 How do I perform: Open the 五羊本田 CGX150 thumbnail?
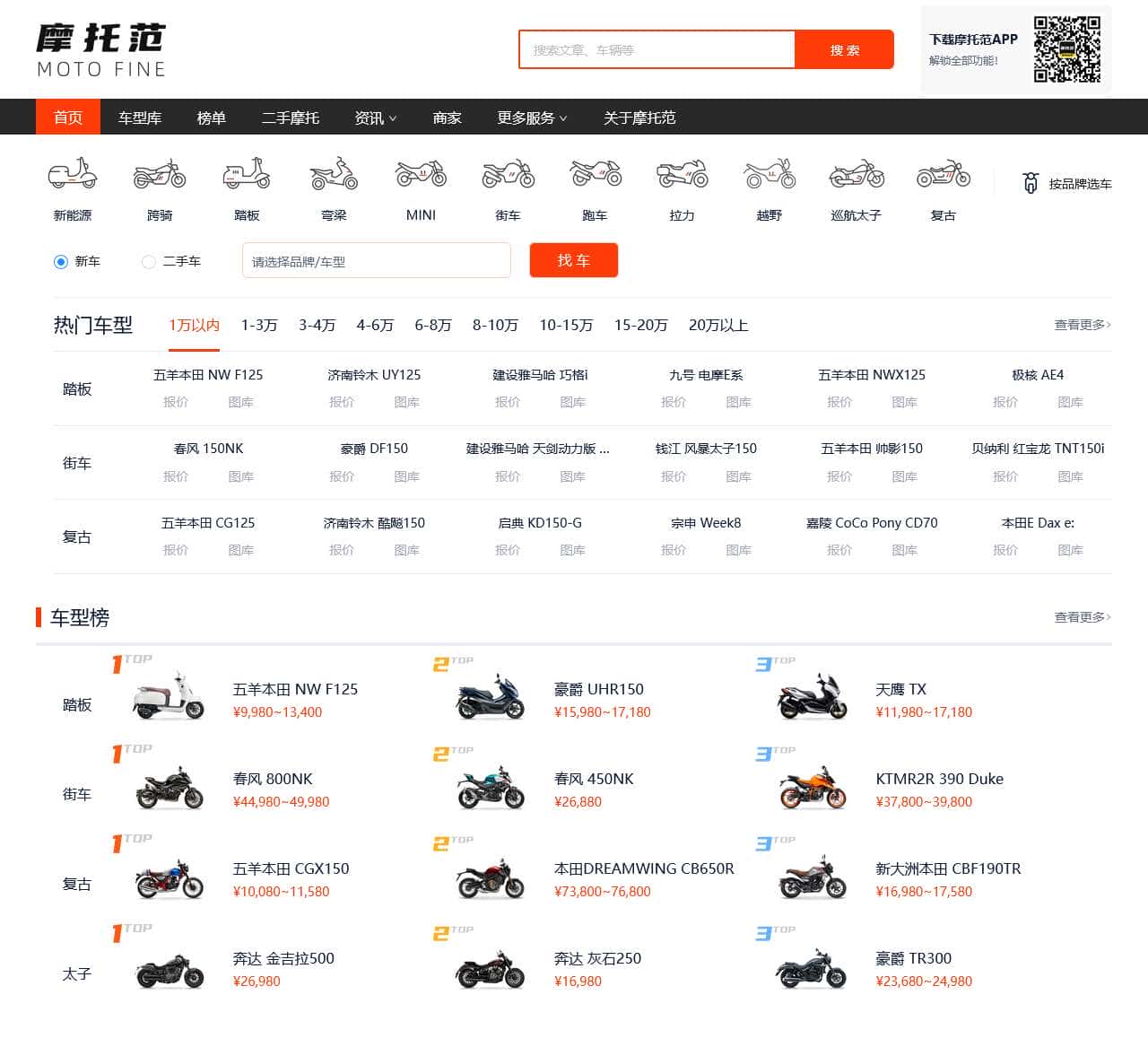(169, 878)
